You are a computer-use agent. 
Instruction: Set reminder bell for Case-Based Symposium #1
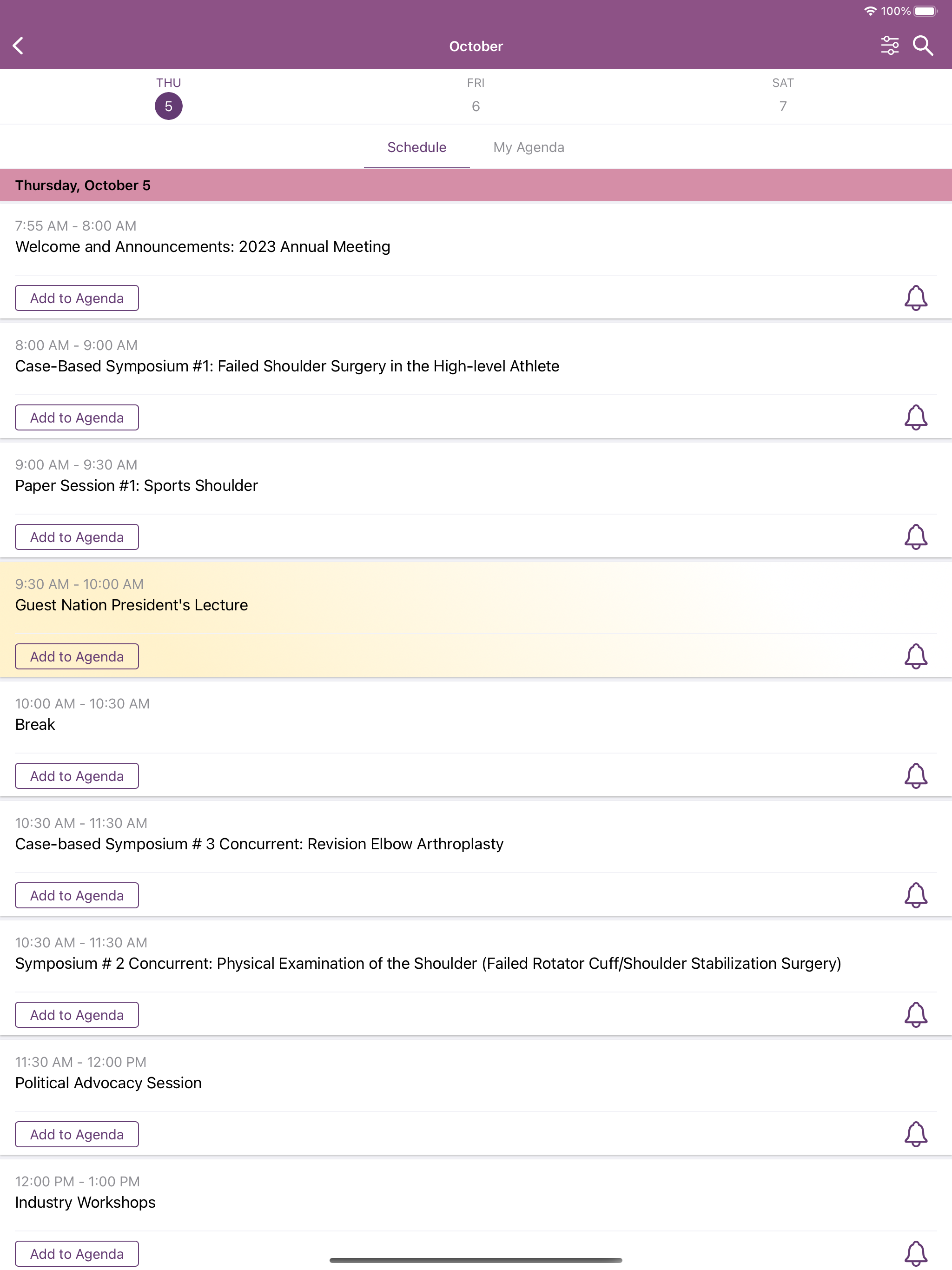[x=916, y=417]
